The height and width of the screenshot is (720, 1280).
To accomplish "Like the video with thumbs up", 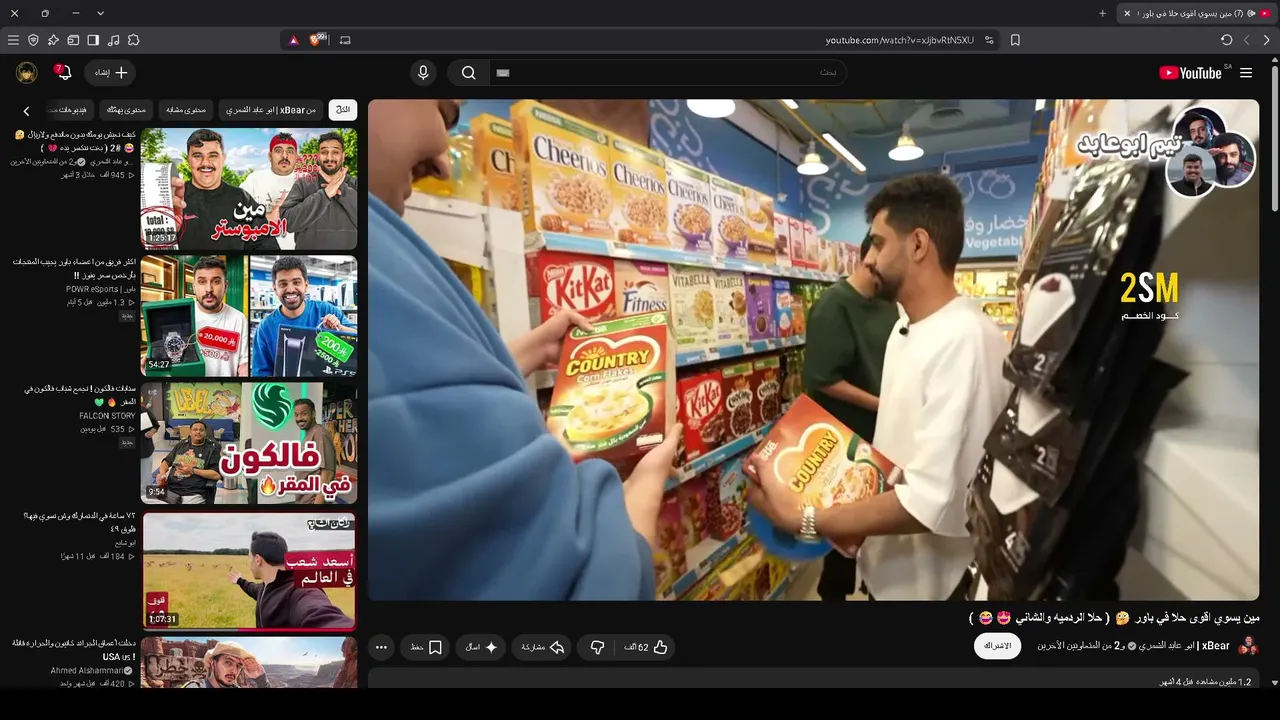I will click(x=646, y=647).
